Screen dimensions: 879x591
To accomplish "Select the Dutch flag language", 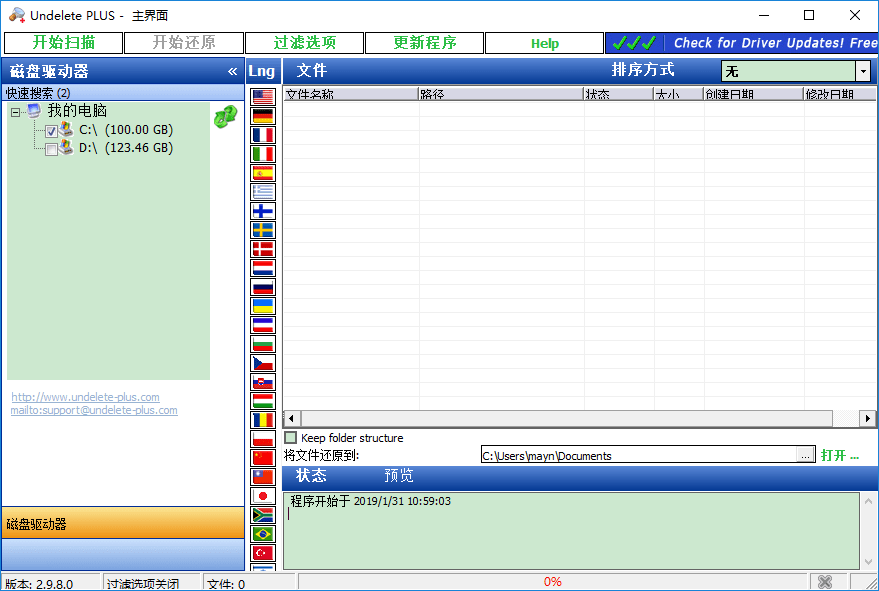I will [263, 268].
